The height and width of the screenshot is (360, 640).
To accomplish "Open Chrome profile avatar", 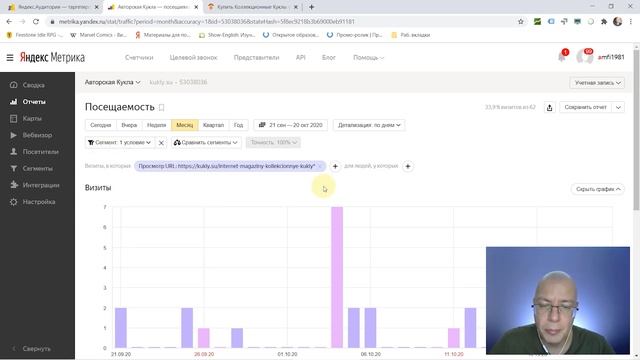I will pyautogui.click(x=618, y=22).
